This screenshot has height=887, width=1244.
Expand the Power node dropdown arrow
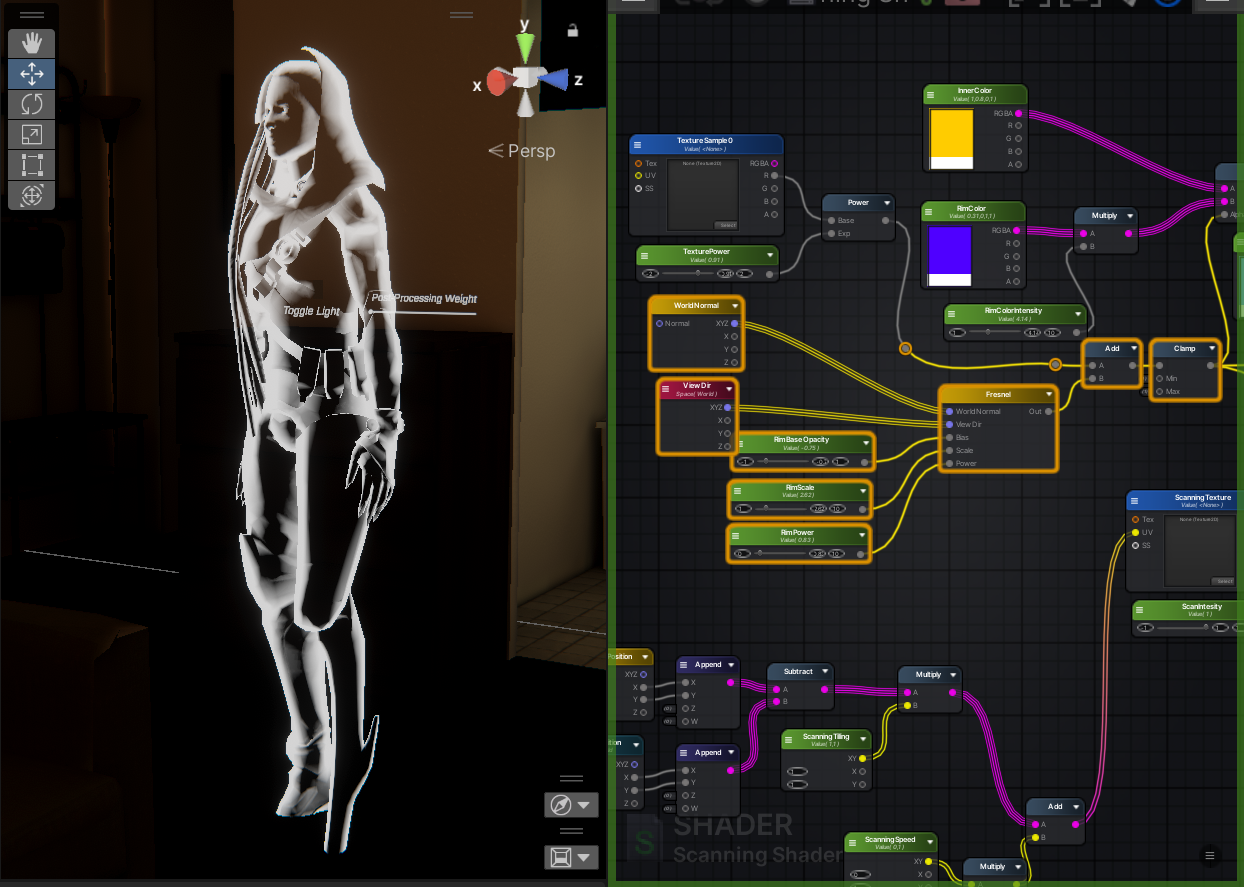click(885, 203)
